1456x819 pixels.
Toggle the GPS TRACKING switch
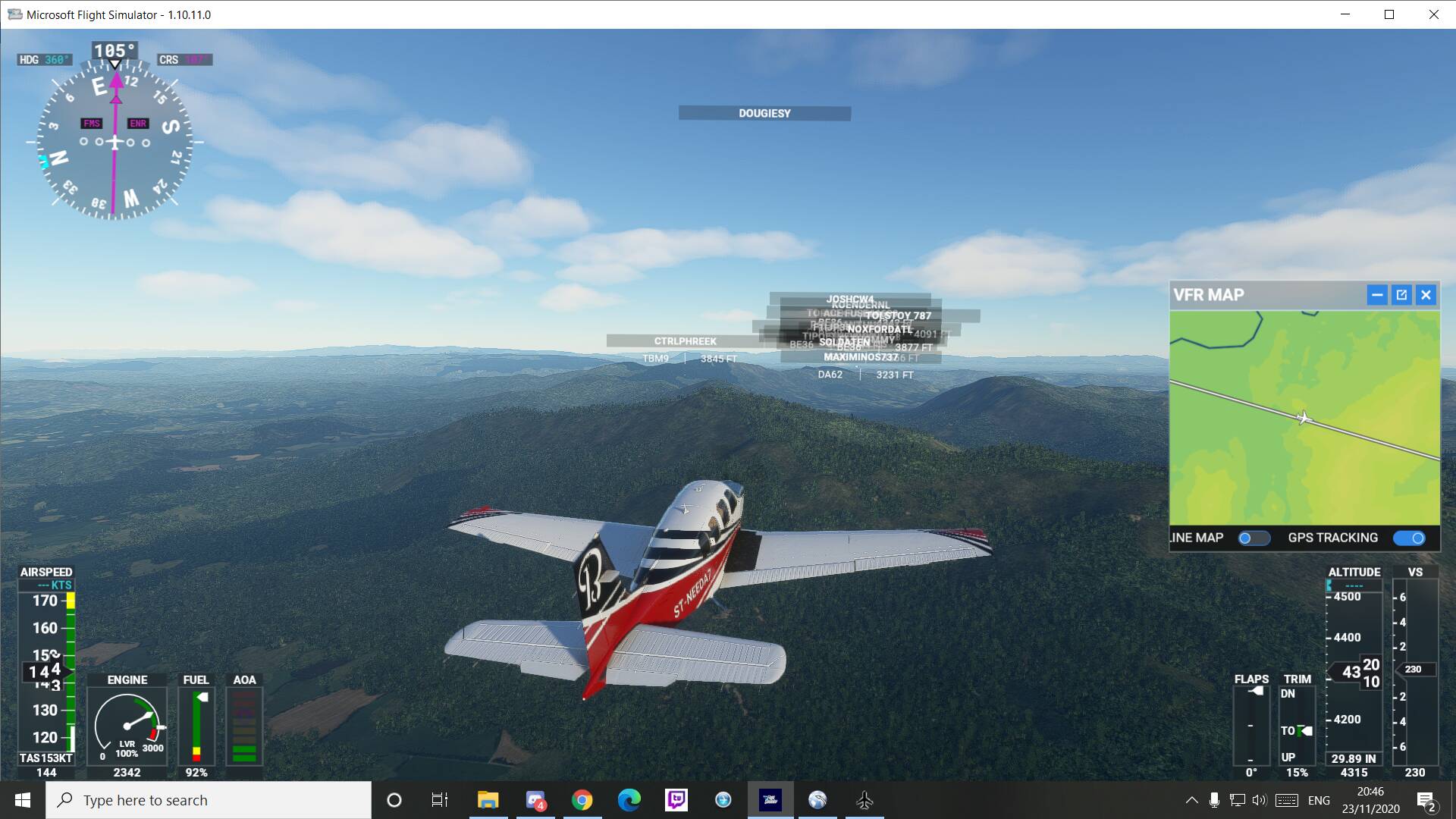click(x=1409, y=538)
